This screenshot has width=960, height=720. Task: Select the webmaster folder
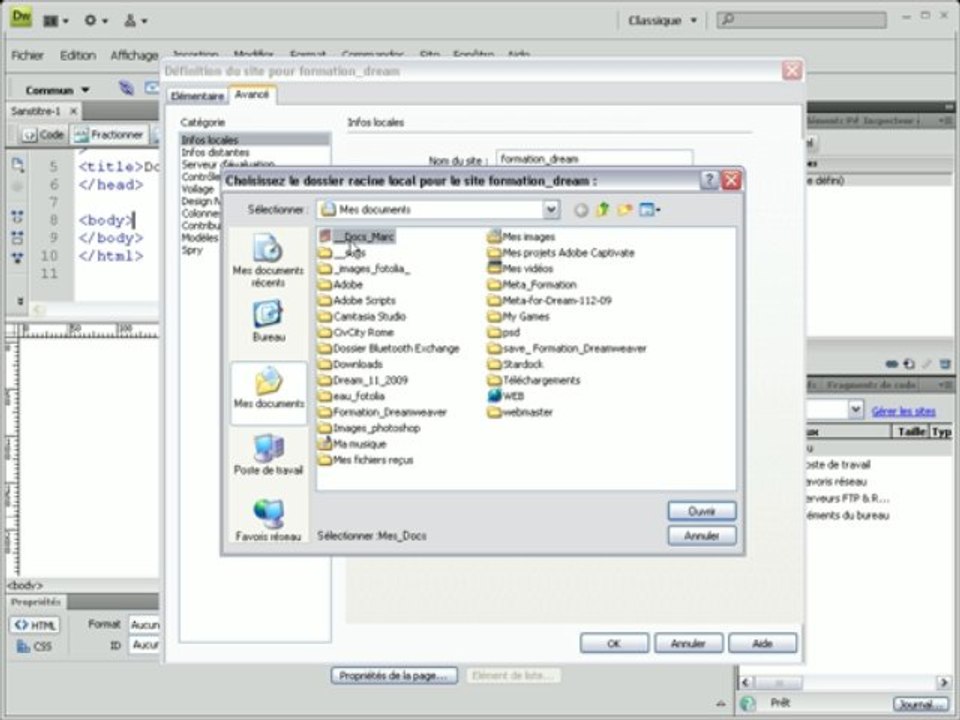(520, 411)
